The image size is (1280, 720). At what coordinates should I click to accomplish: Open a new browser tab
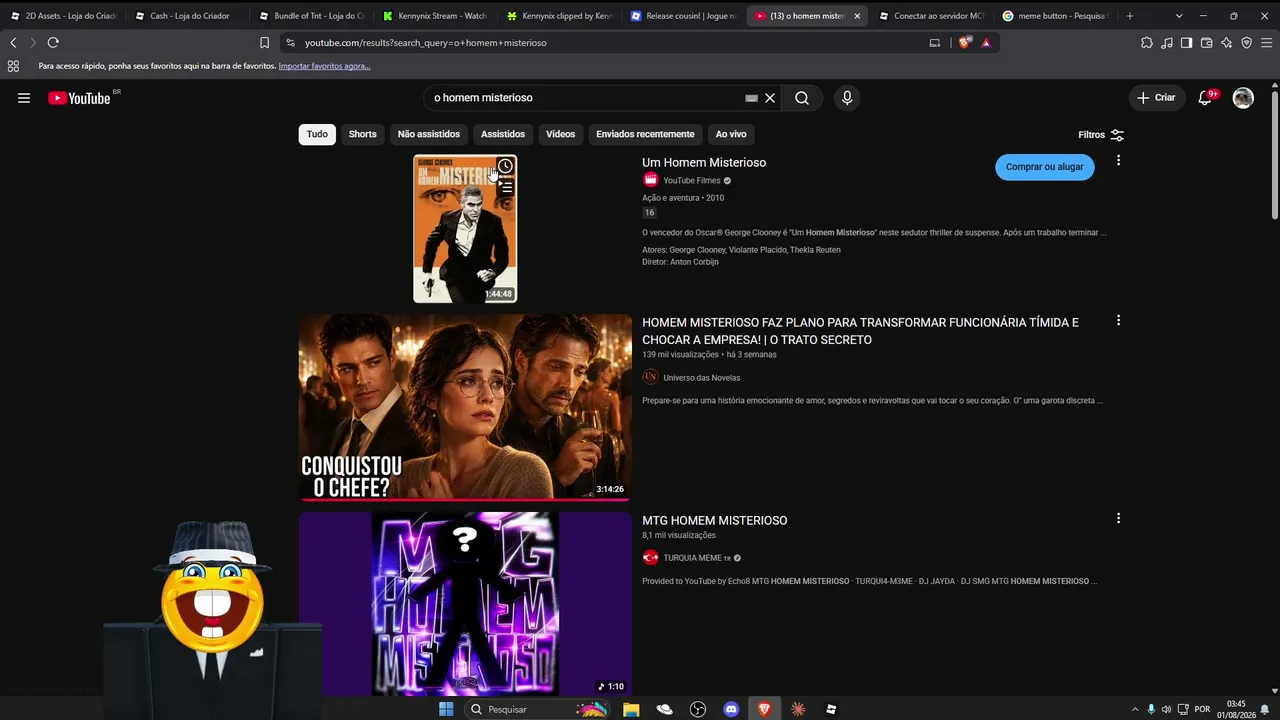(x=1130, y=16)
